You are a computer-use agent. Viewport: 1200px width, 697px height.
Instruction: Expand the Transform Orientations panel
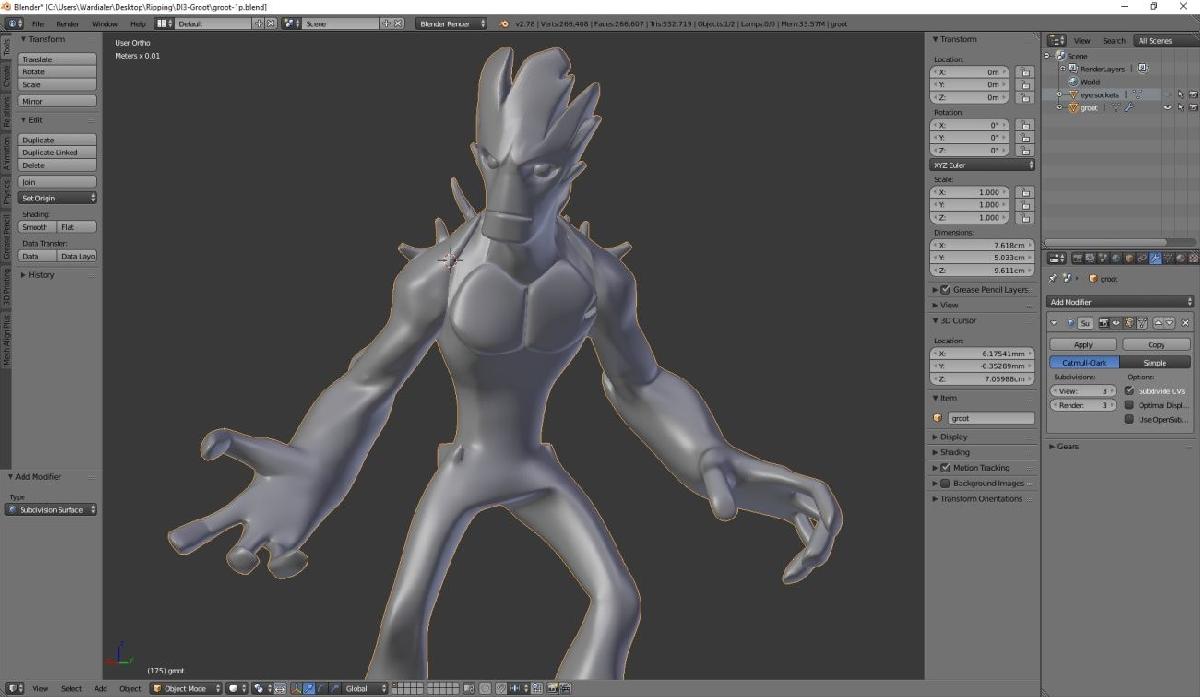[x=981, y=499]
